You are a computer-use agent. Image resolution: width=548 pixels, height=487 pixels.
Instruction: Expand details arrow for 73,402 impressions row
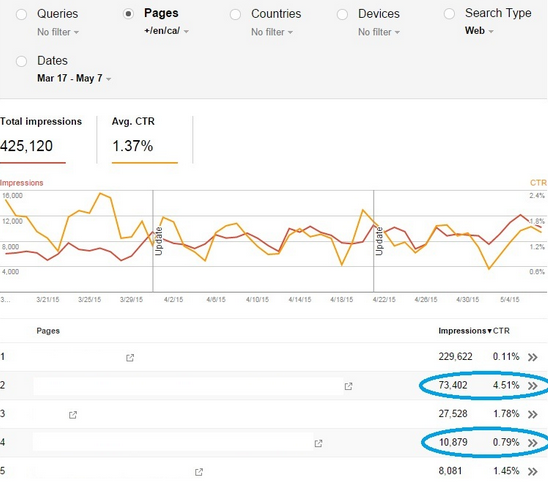[533, 386]
